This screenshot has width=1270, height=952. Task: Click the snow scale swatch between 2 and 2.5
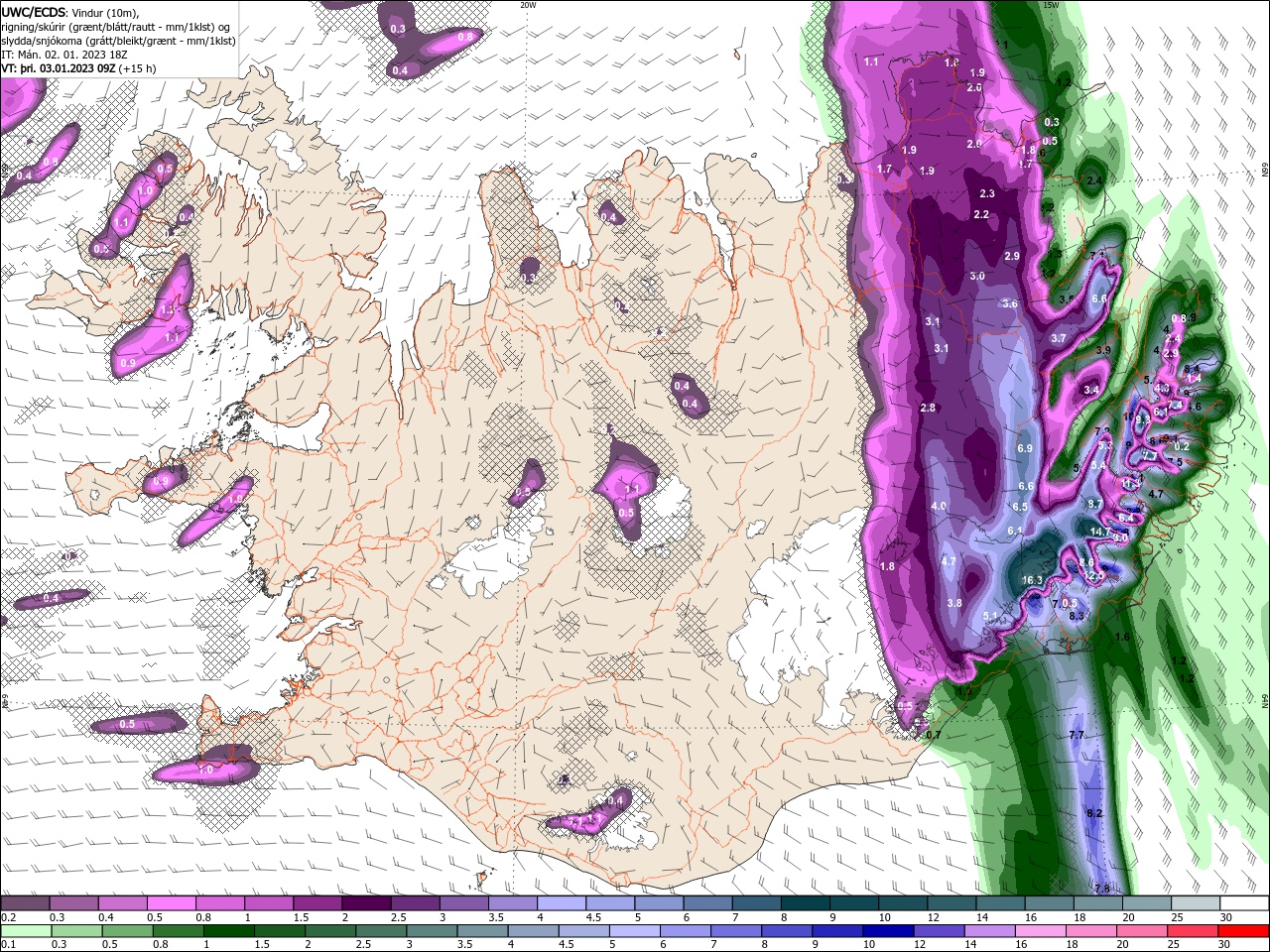366,903
